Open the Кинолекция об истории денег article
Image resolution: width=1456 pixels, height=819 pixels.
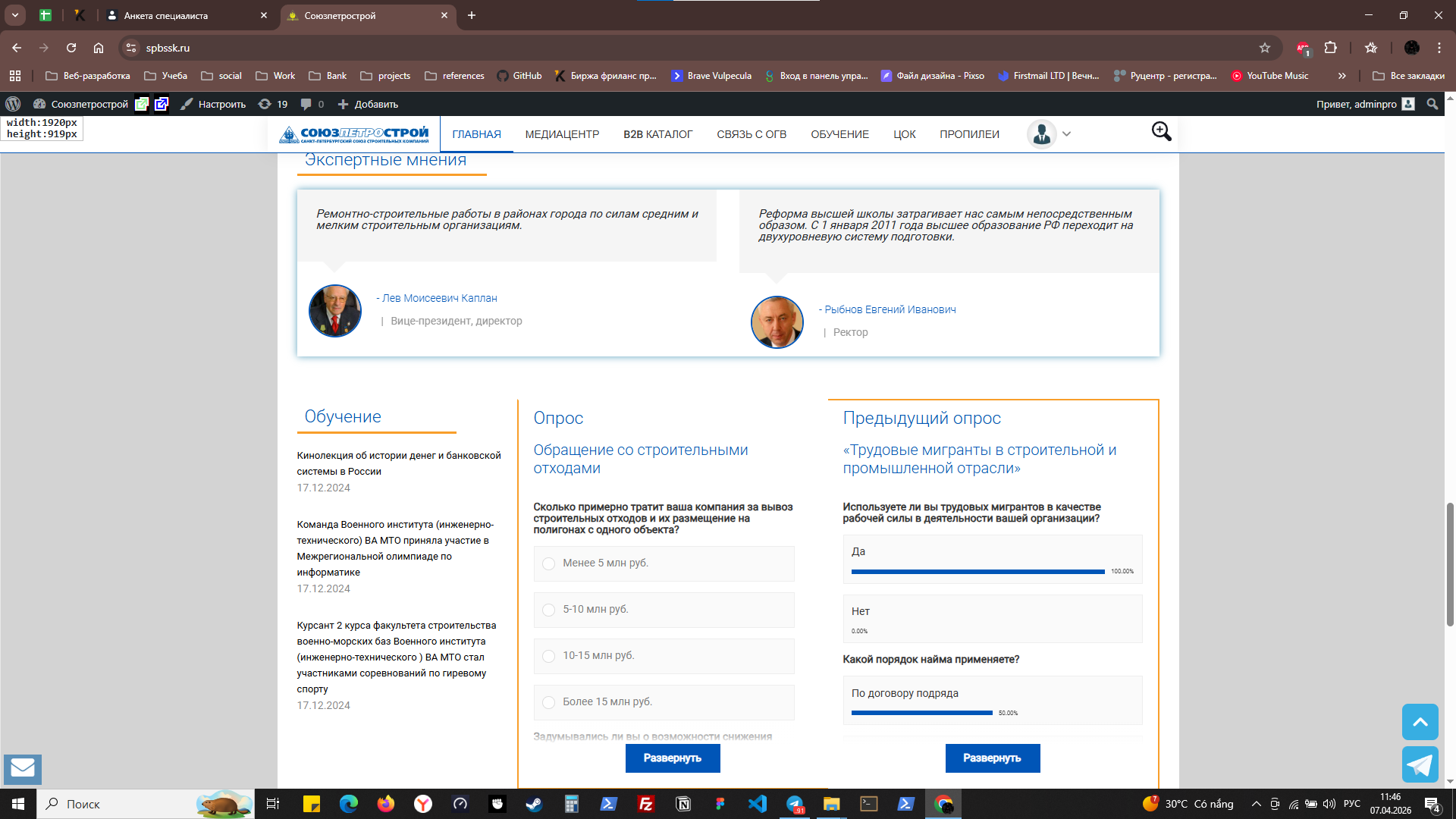coord(399,463)
